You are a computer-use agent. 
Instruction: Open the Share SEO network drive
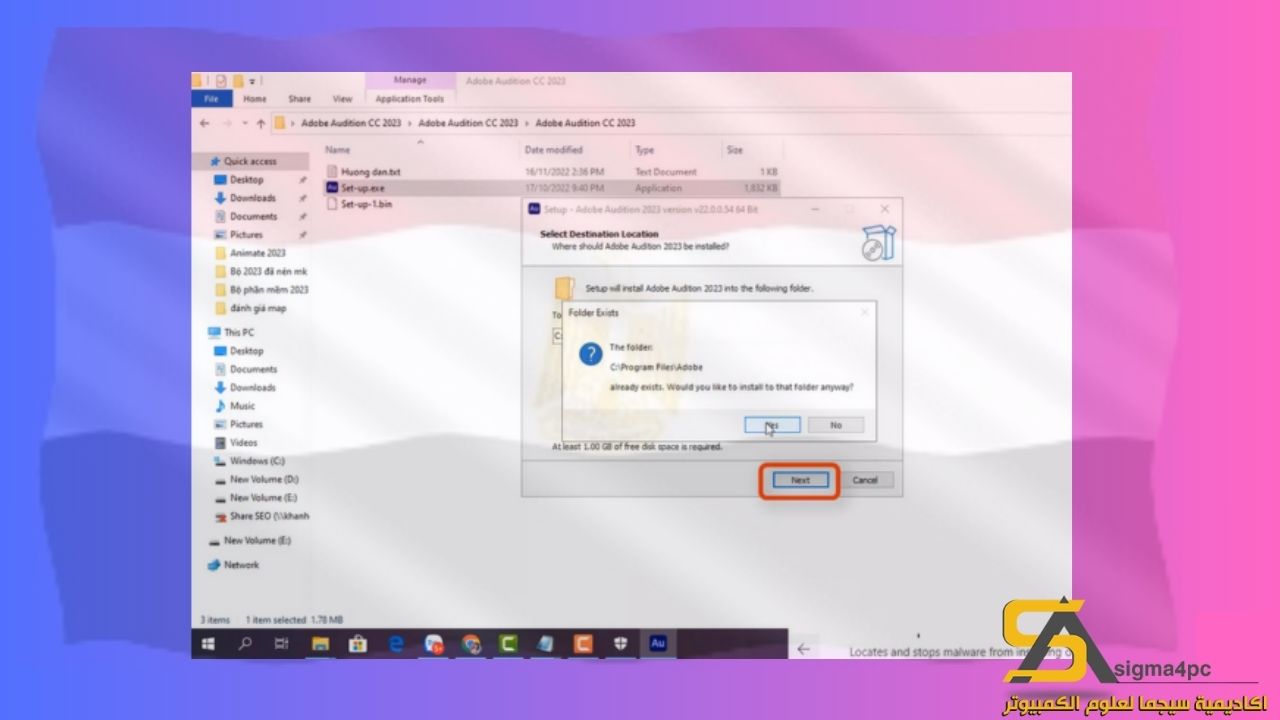(269, 516)
